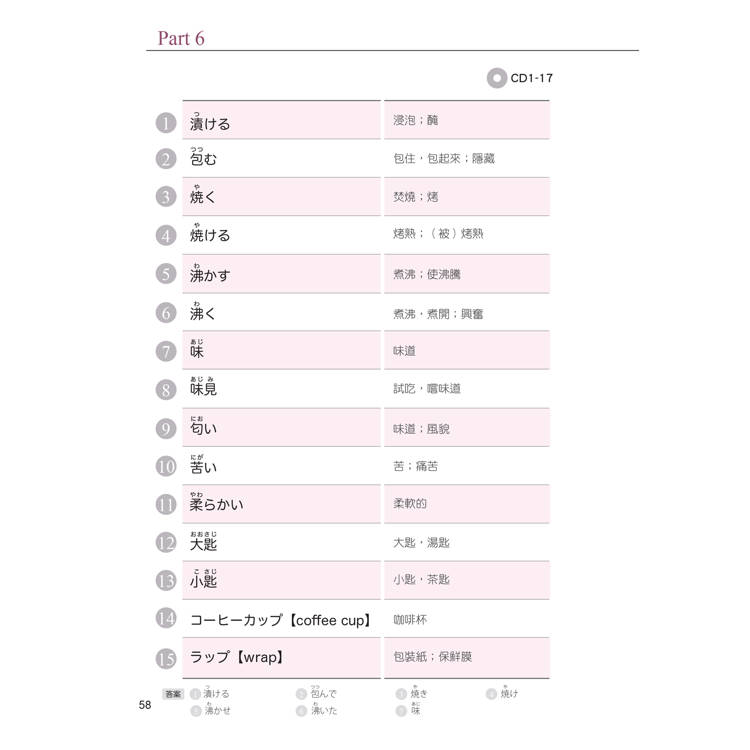The width and height of the screenshot is (750, 750).
Task: Click the meaning 咖啡杯
Action: click(x=410, y=620)
